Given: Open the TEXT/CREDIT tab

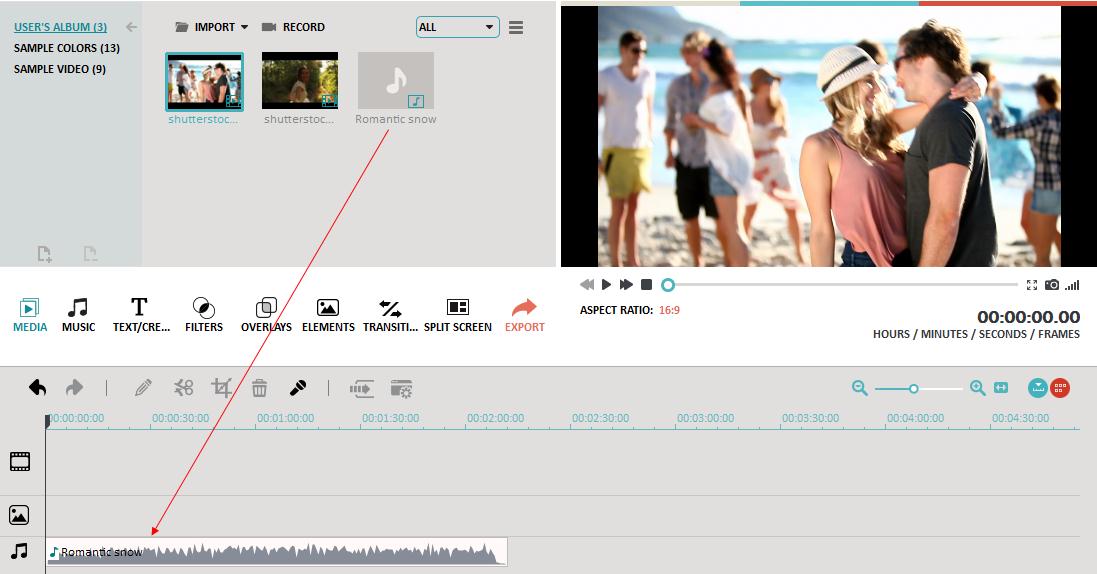Looking at the screenshot, I should (x=141, y=314).
